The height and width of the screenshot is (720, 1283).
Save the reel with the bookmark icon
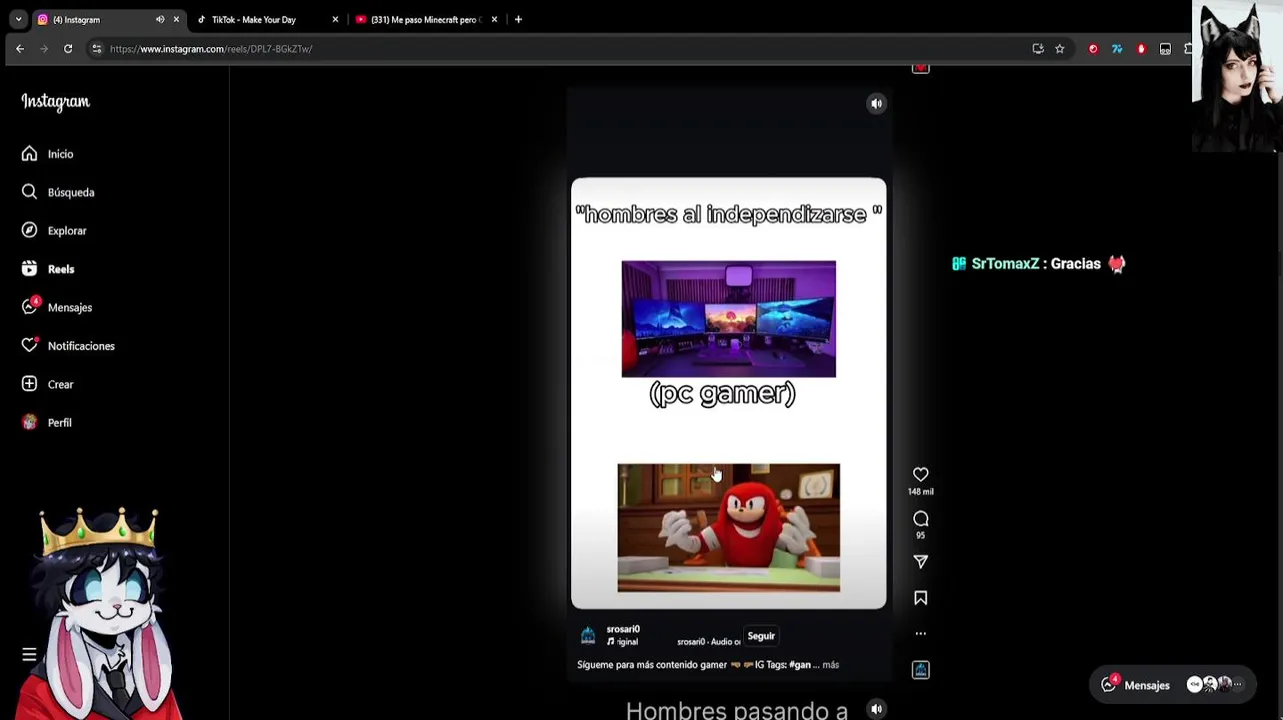point(920,598)
